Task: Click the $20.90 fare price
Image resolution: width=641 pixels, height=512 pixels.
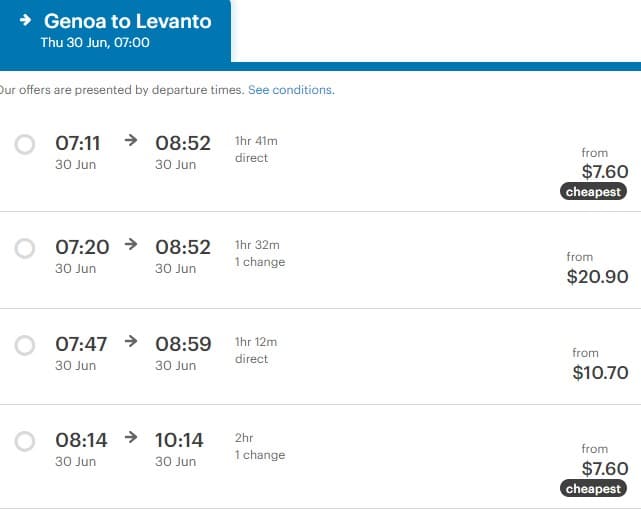Action: coord(597,277)
